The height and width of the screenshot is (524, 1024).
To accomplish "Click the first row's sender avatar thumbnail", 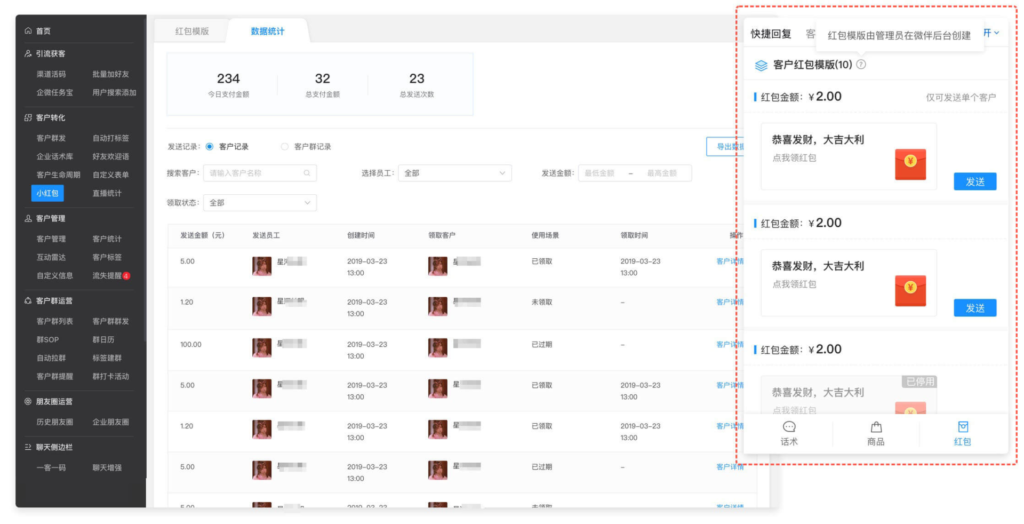I will [262, 265].
